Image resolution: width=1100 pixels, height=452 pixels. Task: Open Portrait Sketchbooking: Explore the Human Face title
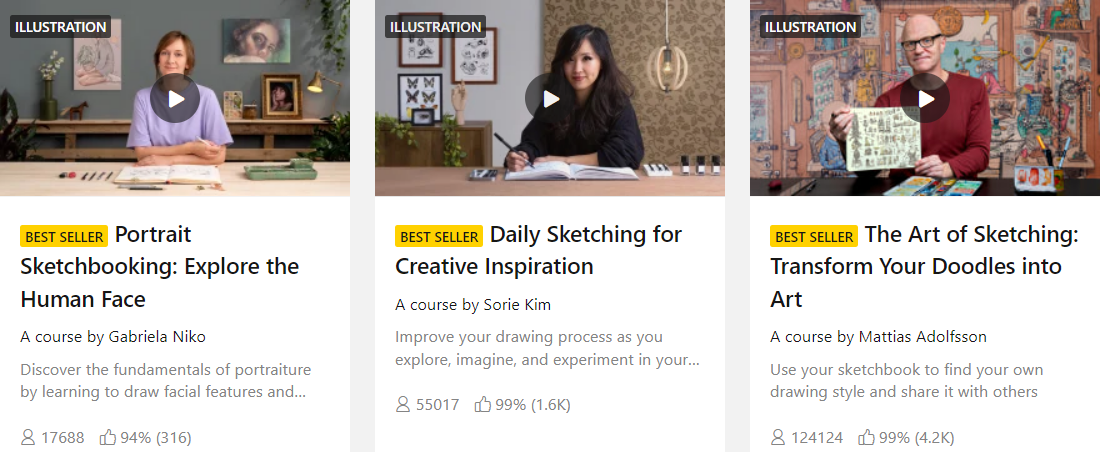click(160, 267)
